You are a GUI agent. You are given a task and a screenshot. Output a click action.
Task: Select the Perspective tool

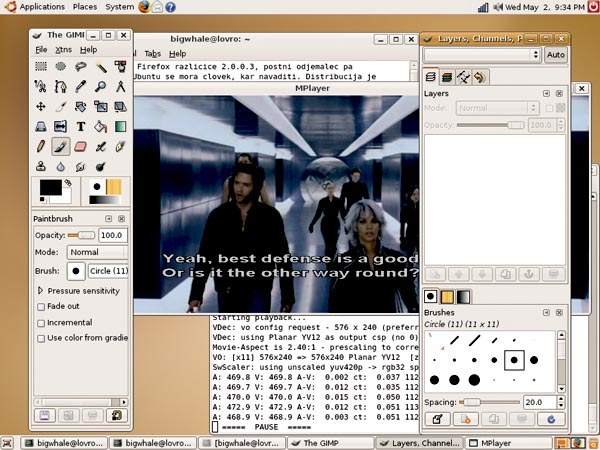coord(41,126)
